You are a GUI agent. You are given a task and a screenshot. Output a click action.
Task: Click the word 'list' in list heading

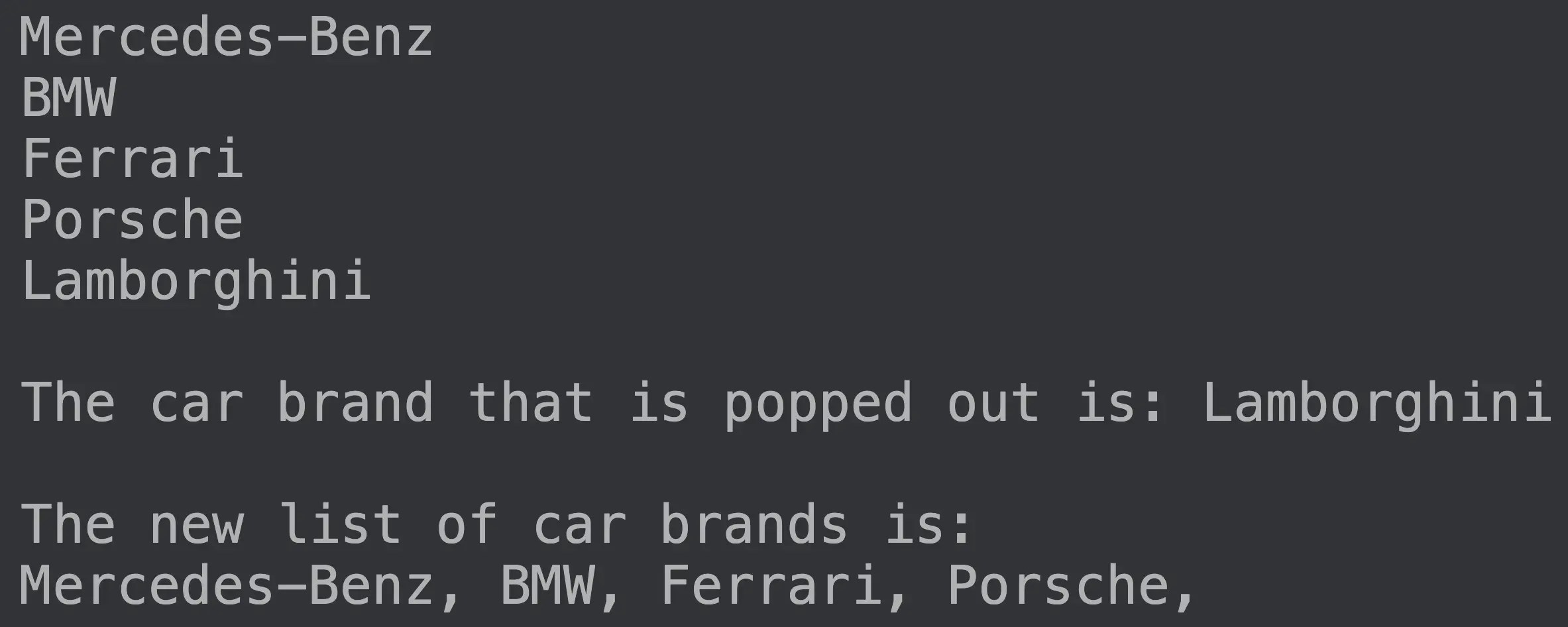coord(339,524)
